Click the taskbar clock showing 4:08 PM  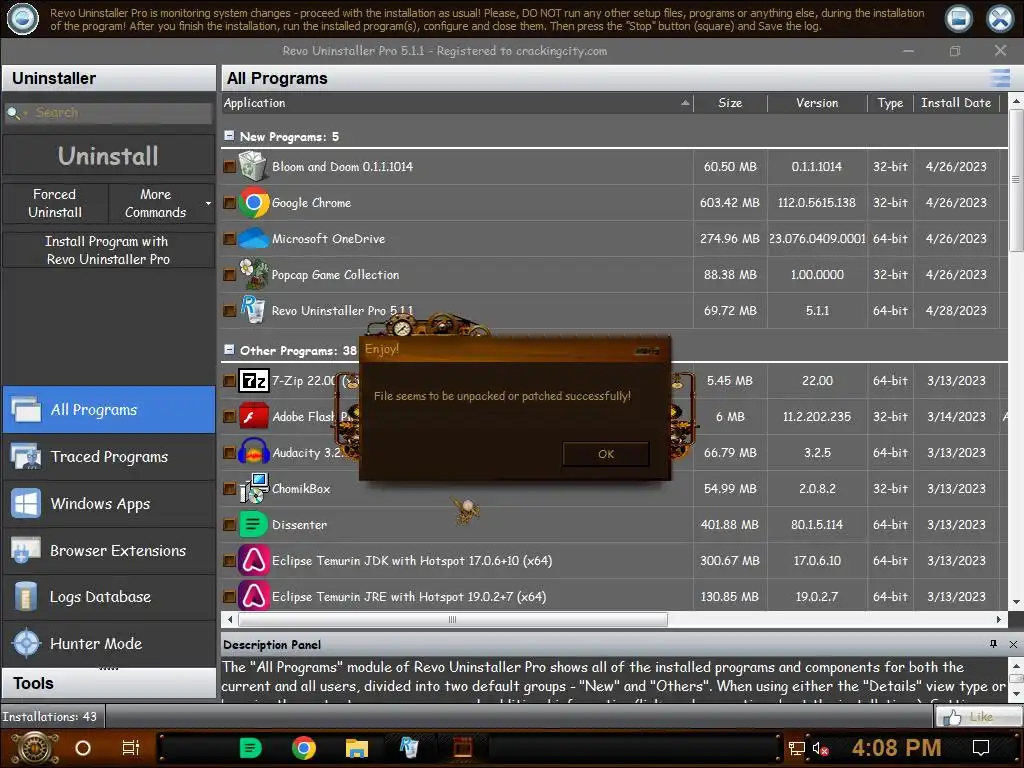pyautogui.click(x=896, y=748)
